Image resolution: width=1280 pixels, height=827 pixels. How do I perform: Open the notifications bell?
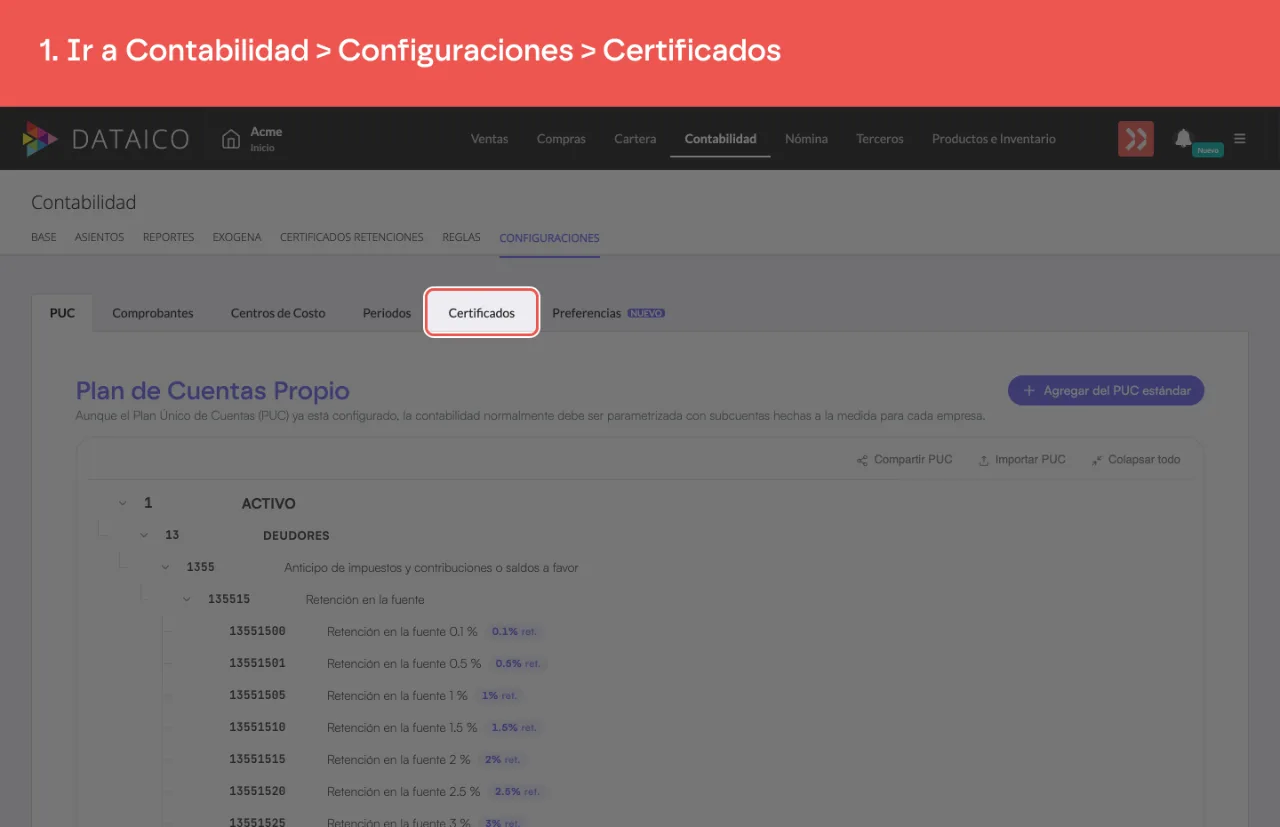pyautogui.click(x=1184, y=138)
